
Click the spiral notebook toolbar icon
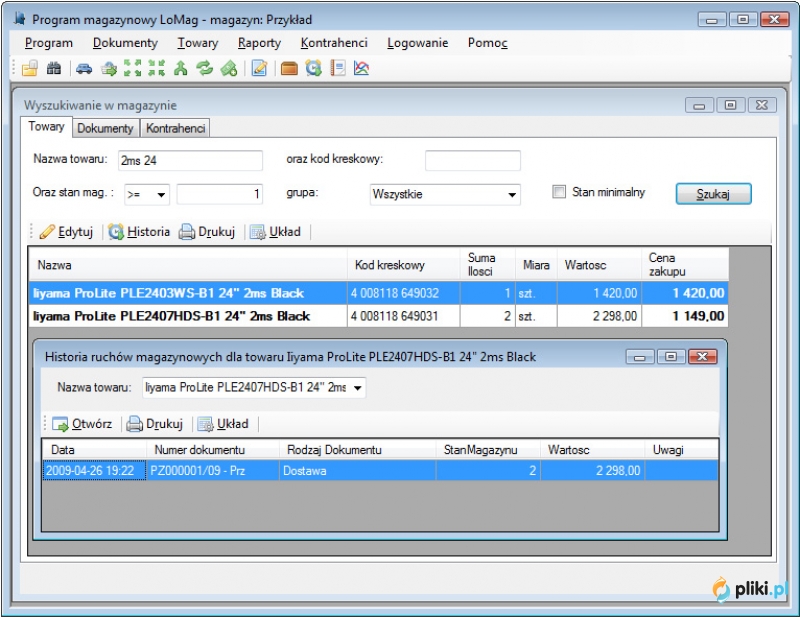(338, 68)
